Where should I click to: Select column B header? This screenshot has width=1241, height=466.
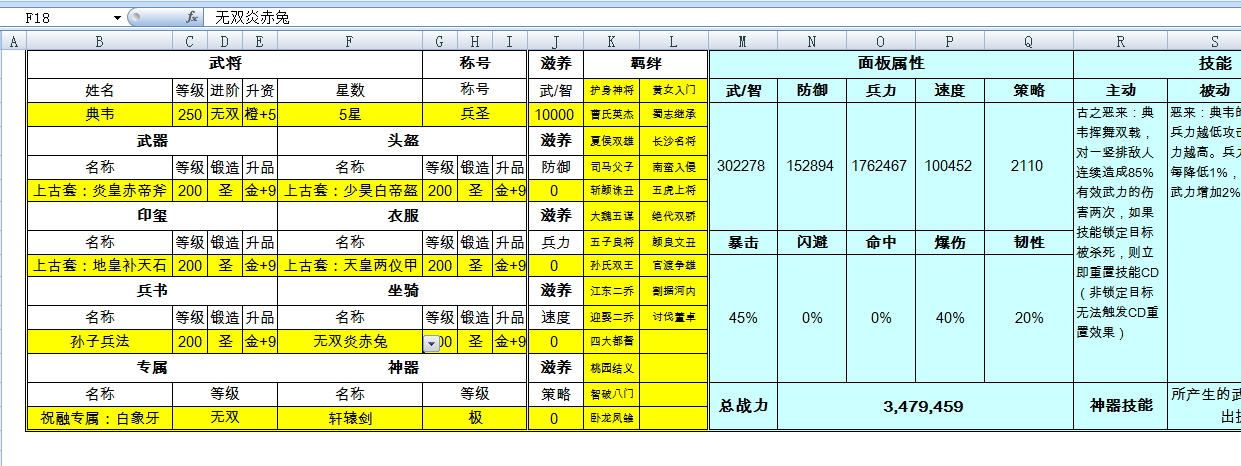tap(99, 41)
